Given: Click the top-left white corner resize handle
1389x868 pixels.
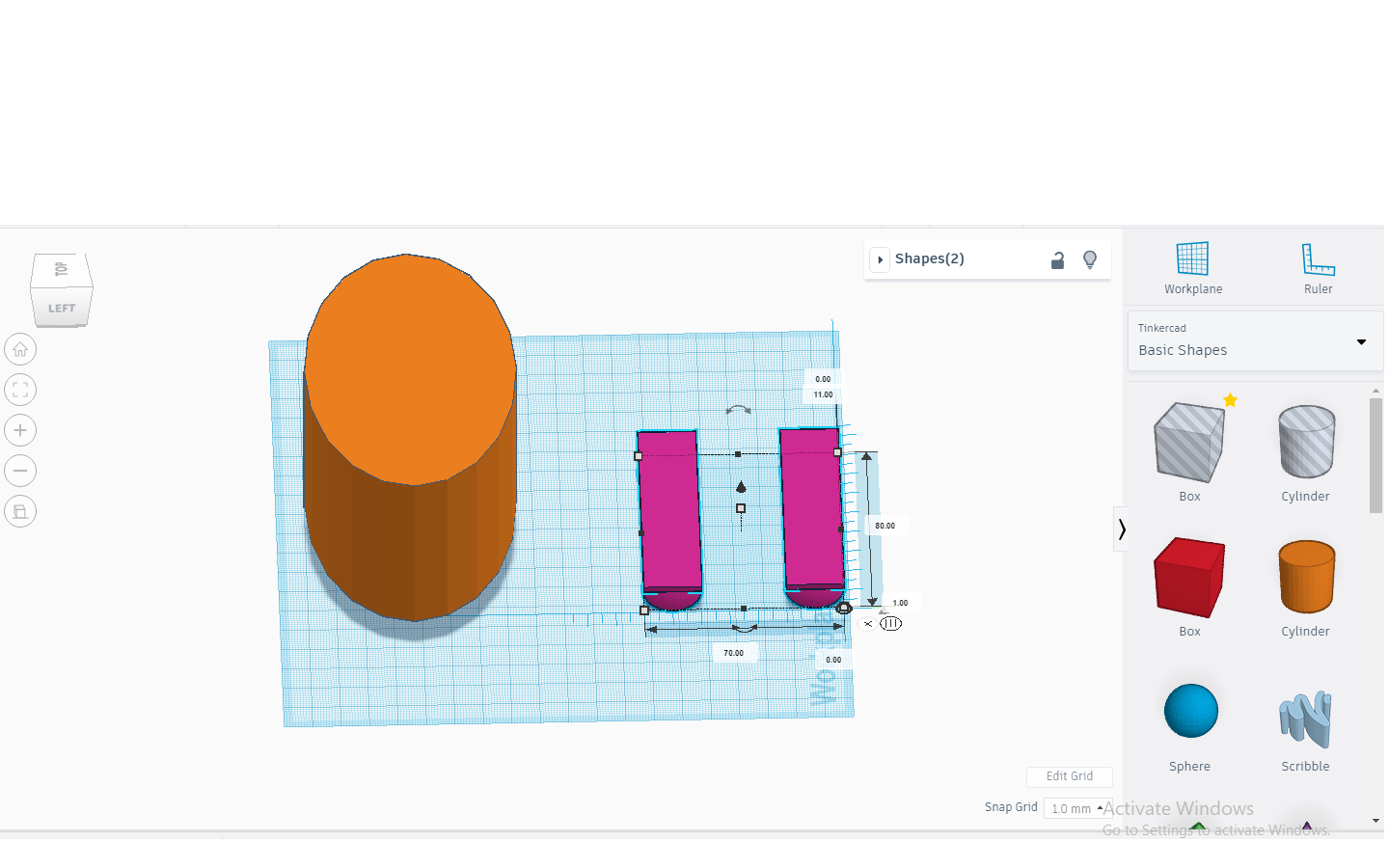Looking at the screenshot, I should coord(639,456).
